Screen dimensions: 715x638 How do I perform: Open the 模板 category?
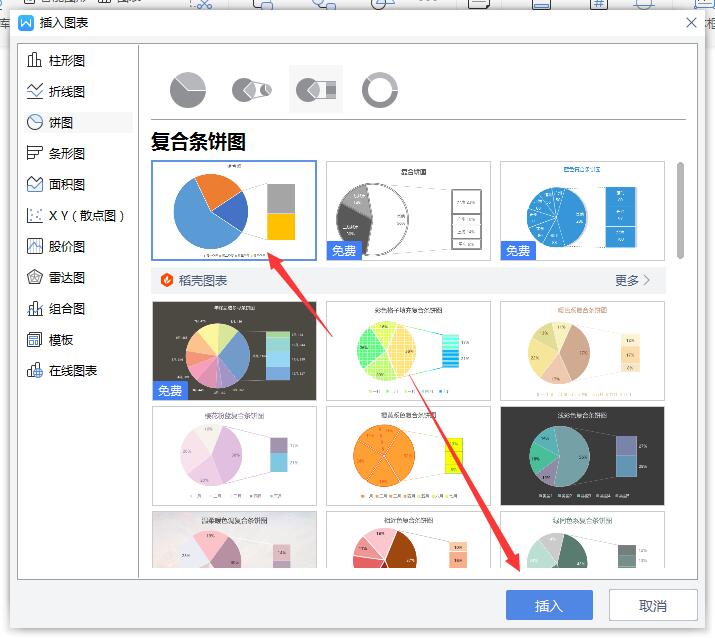click(78, 340)
